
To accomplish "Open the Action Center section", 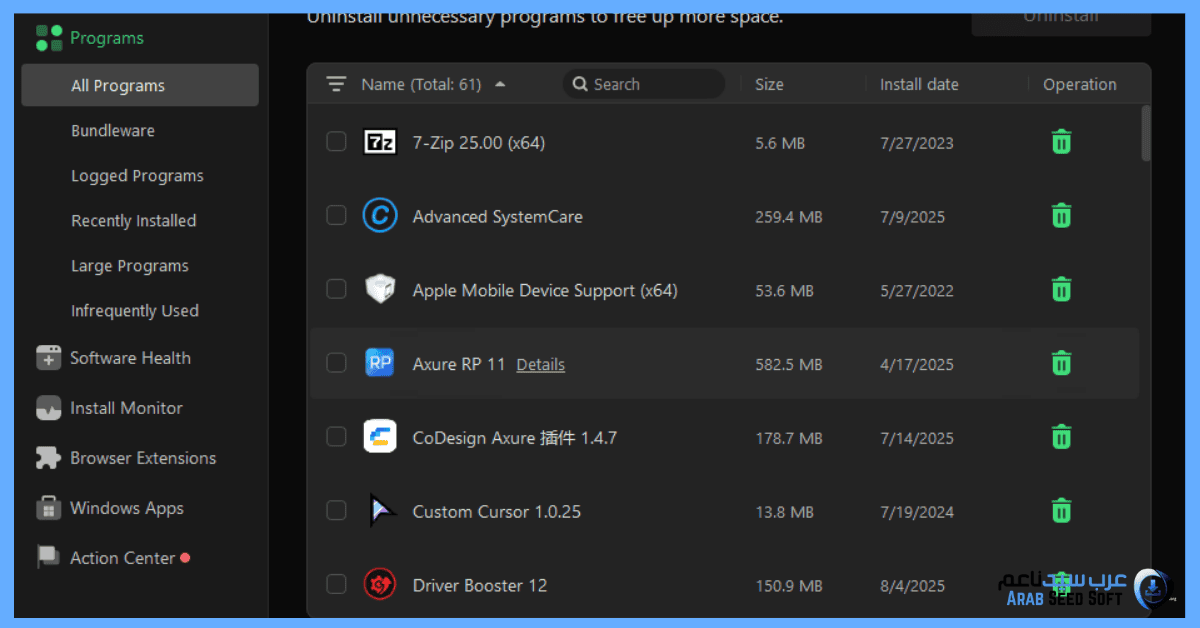I will [122, 558].
